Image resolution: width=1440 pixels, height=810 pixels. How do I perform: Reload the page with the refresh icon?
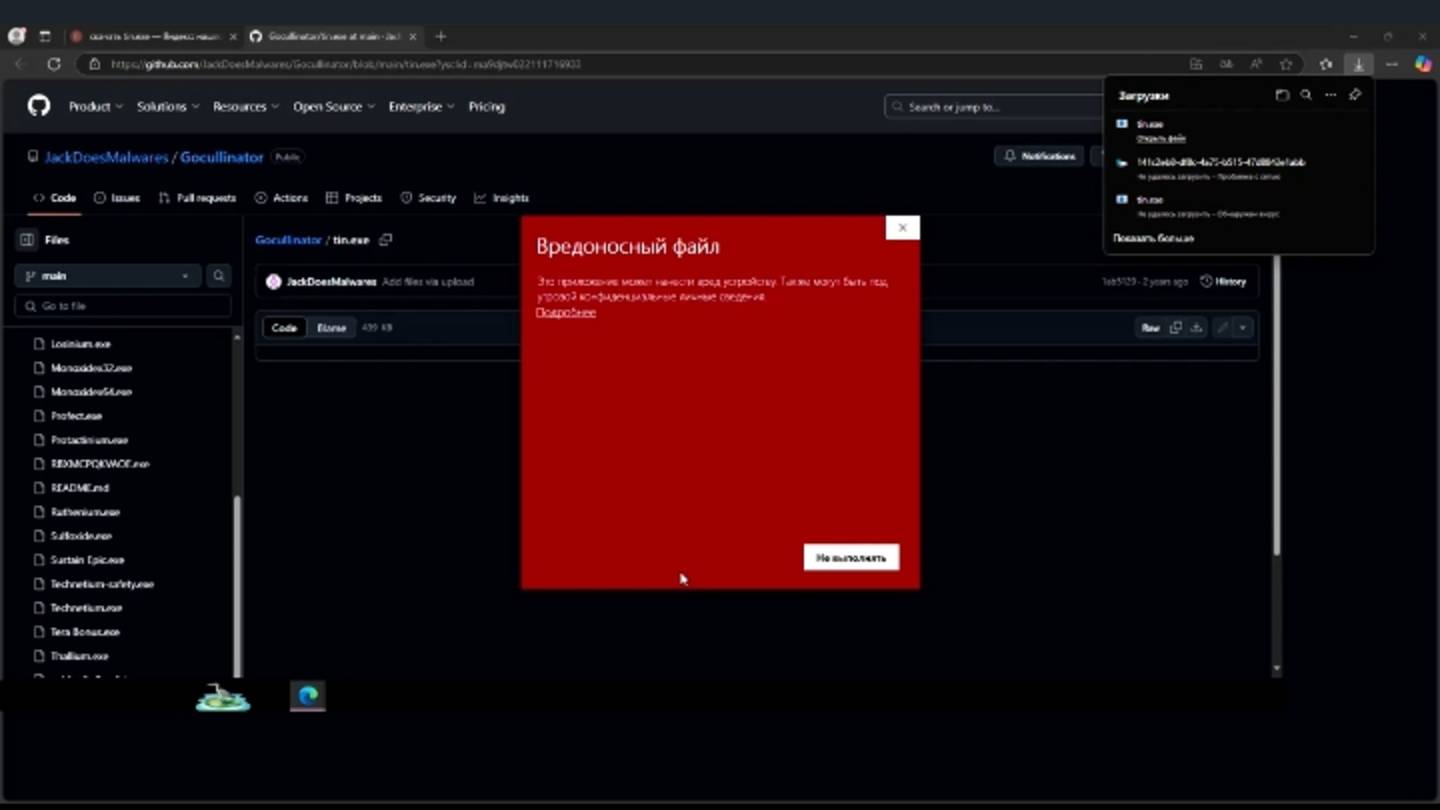(54, 64)
